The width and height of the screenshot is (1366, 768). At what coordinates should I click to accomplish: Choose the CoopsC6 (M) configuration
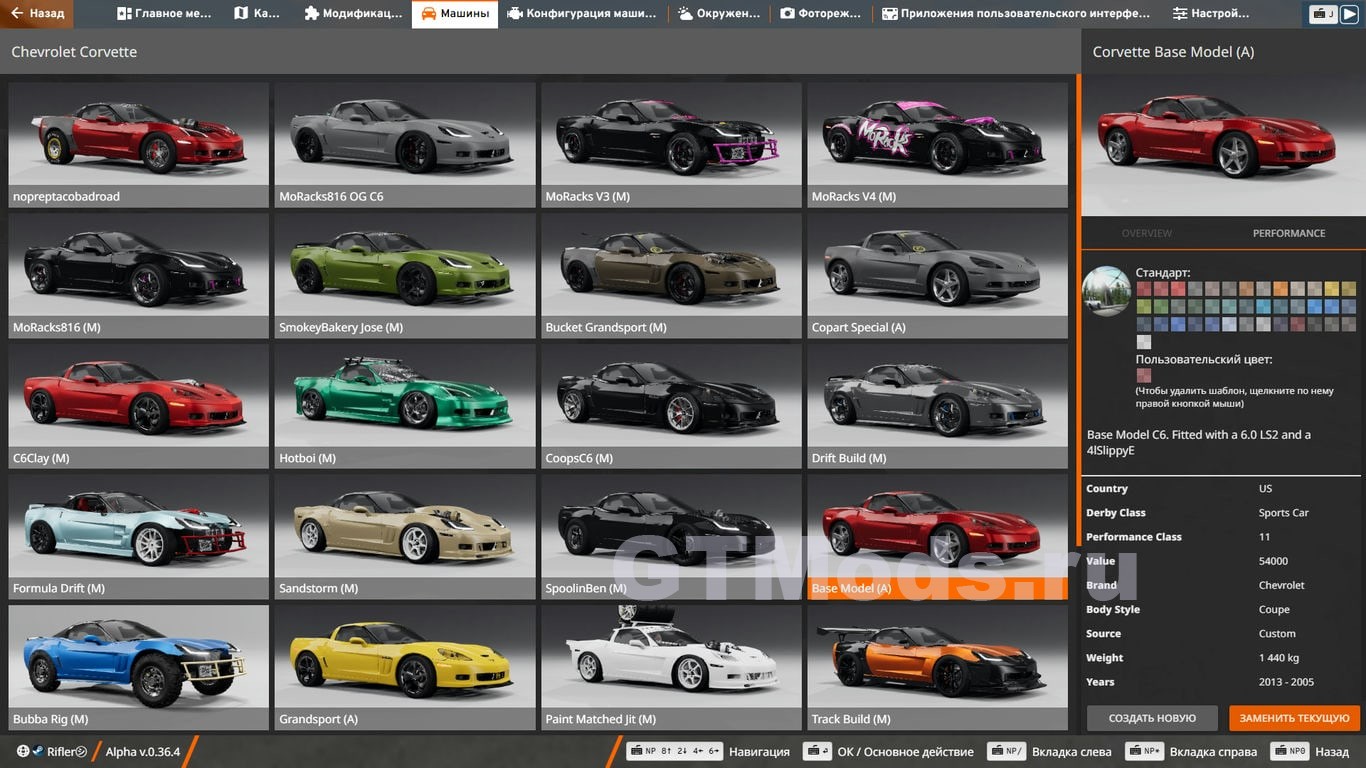[x=671, y=406]
